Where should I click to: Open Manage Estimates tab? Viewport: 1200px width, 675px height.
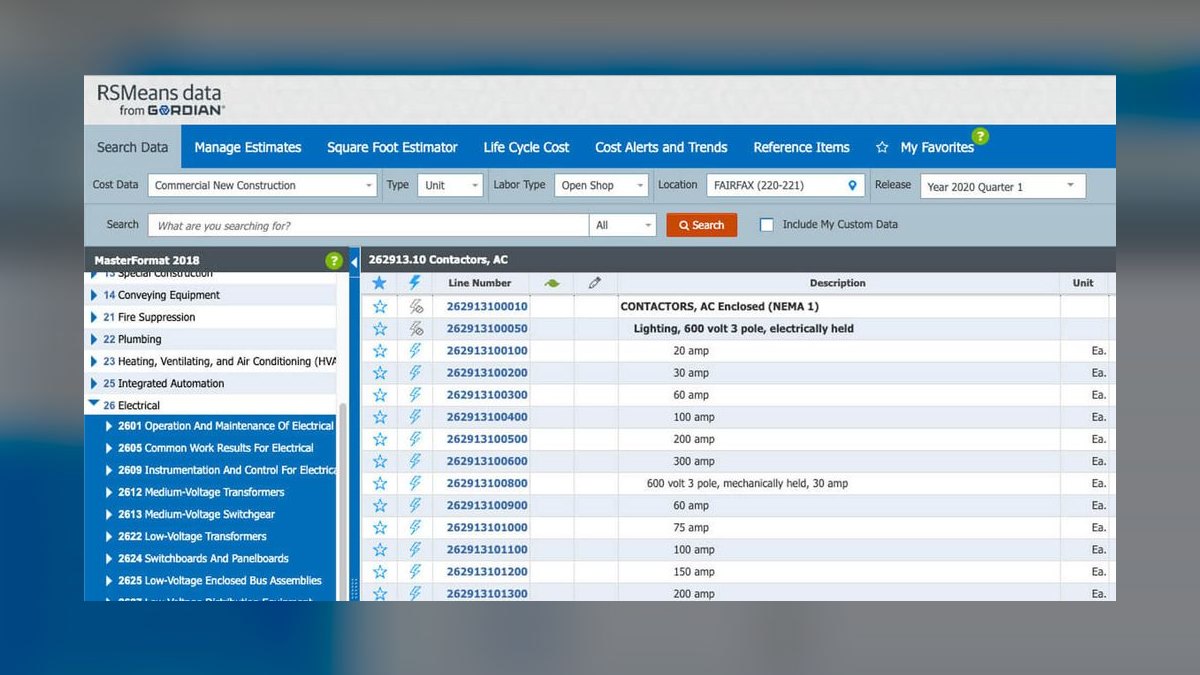pyautogui.click(x=248, y=147)
